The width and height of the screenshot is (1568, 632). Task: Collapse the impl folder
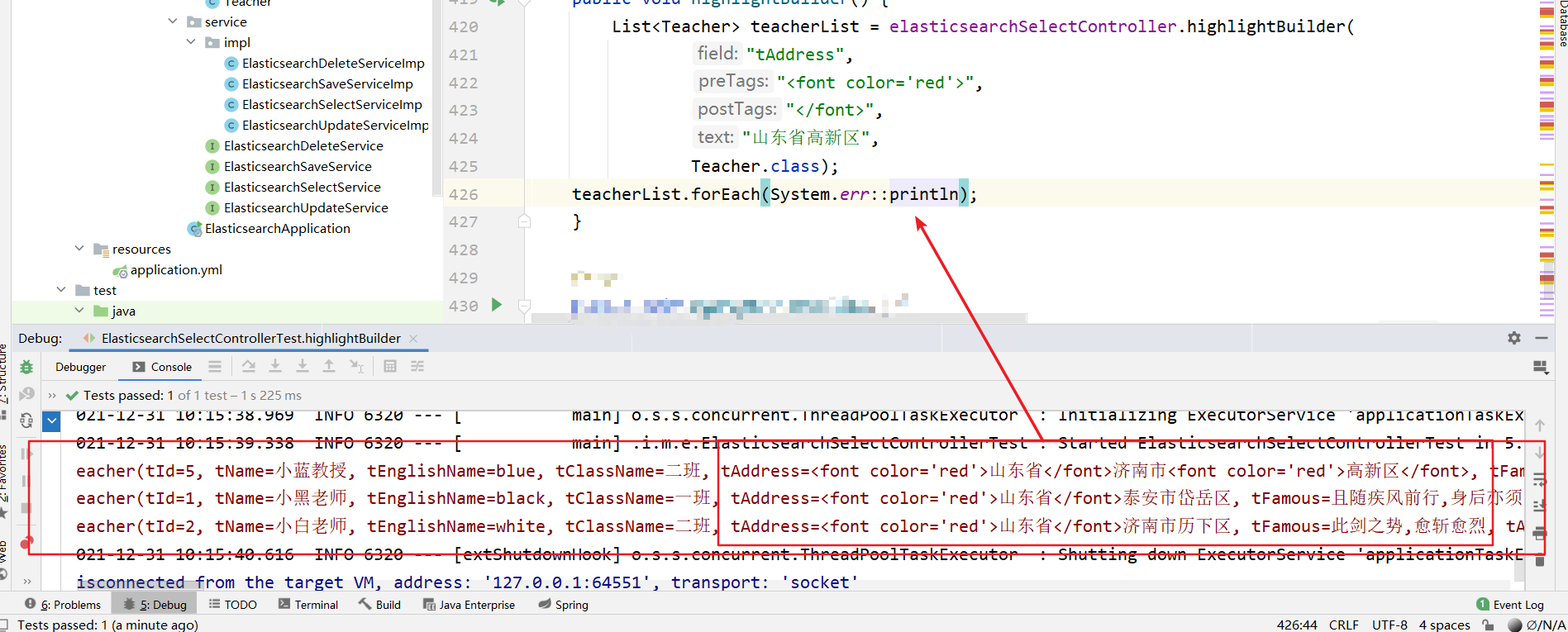pyautogui.click(x=191, y=42)
